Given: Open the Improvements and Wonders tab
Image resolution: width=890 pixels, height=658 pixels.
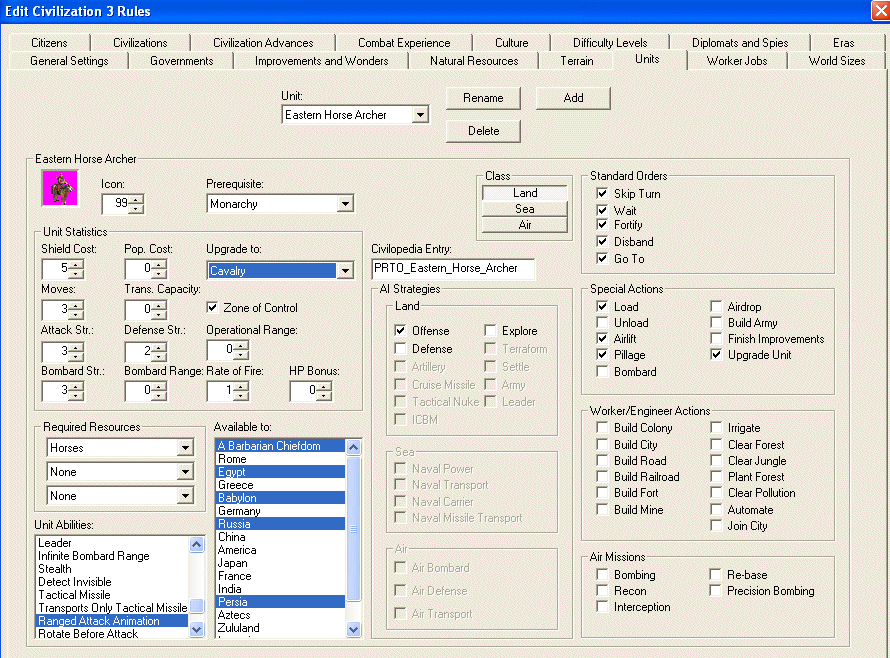Looking at the screenshot, I should [x=321, y=61].
